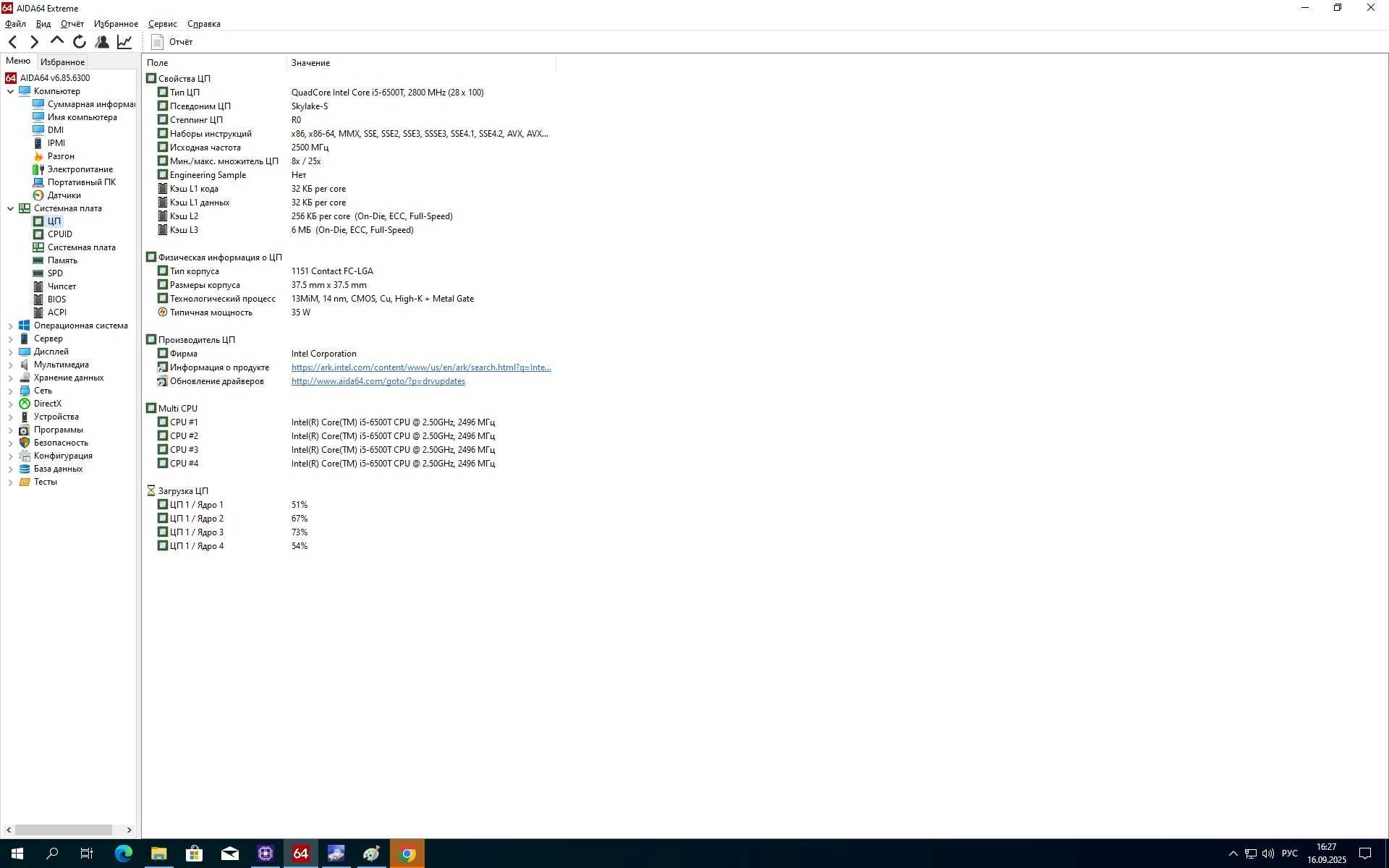This screenshot has width=1389, height=868.
Task: Open the Избранное menu in the menu bar
Action: point(116,24)
